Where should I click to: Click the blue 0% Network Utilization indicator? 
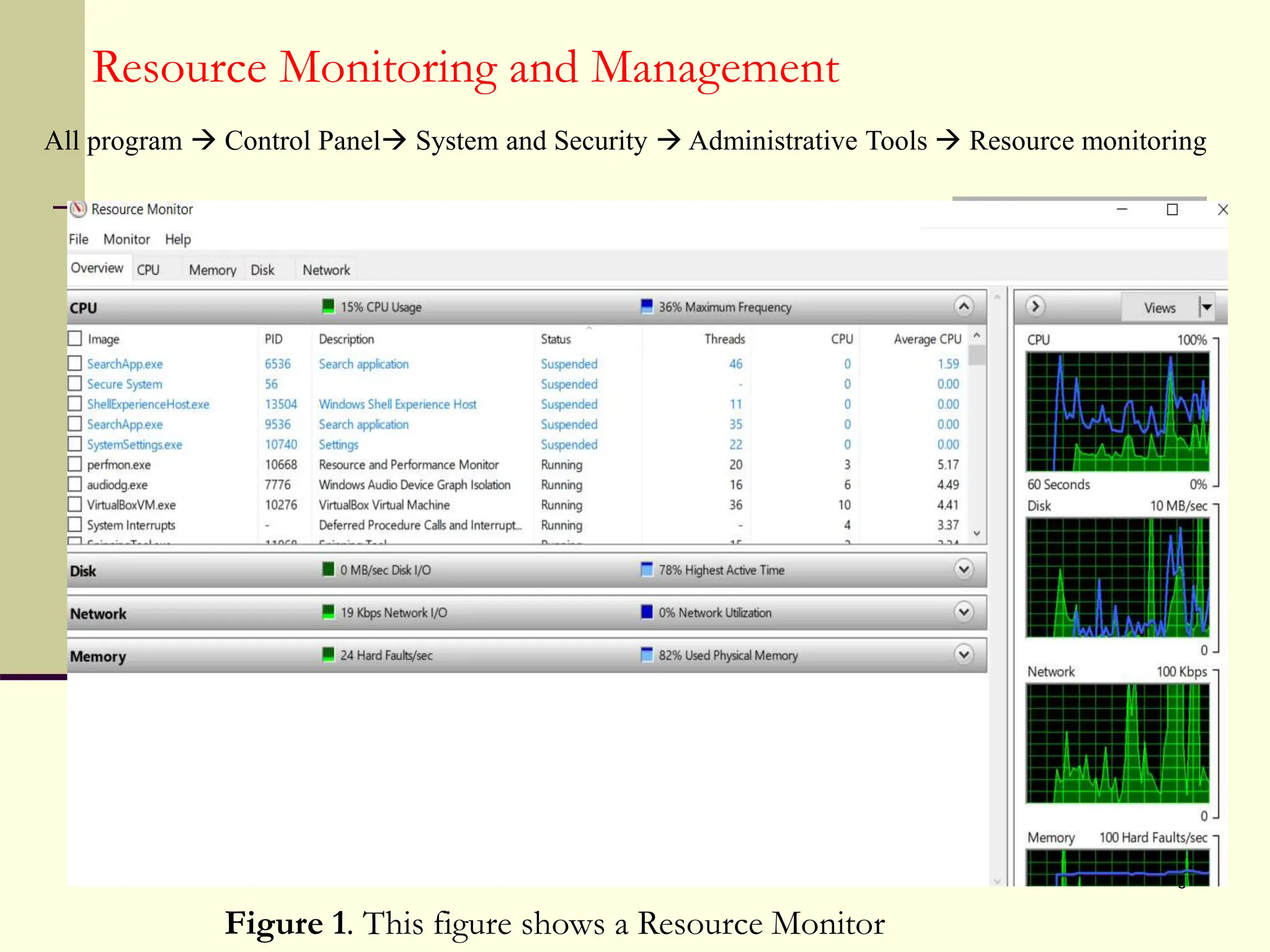(x=647, y=612)
